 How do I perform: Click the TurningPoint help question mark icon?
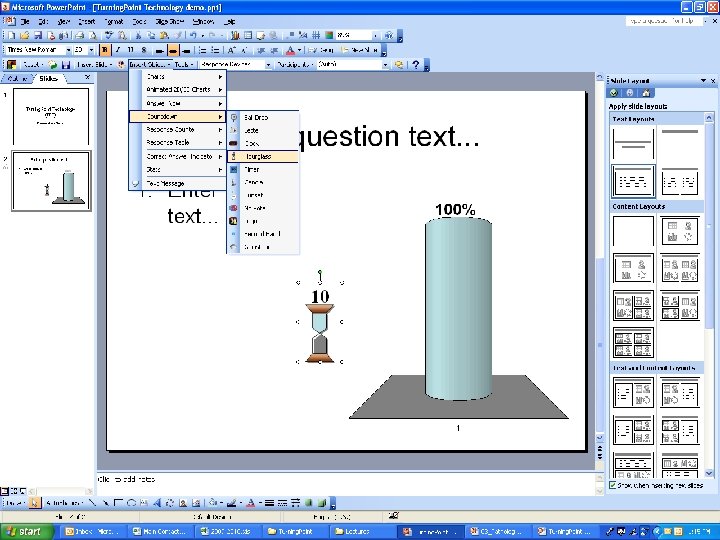coord(416,65)
